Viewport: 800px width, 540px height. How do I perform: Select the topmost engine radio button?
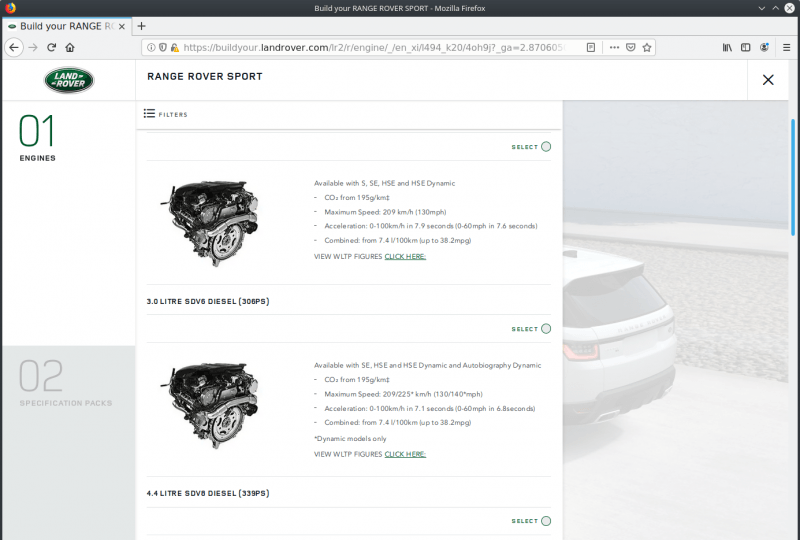(546, 147)
